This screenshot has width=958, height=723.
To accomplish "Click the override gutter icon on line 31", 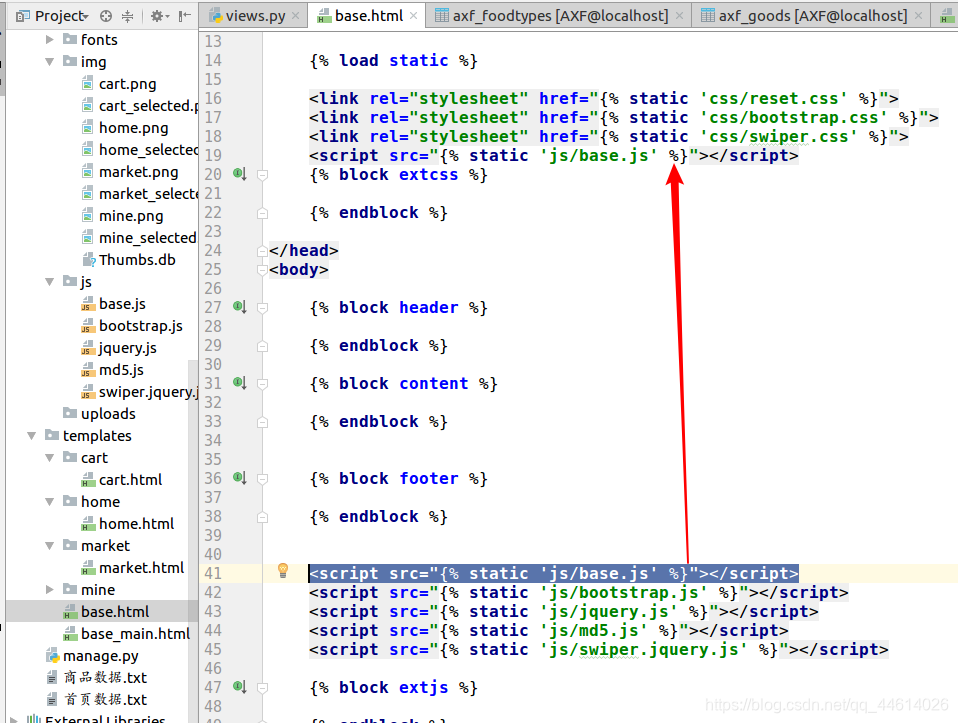I will [x=240, y=383].
